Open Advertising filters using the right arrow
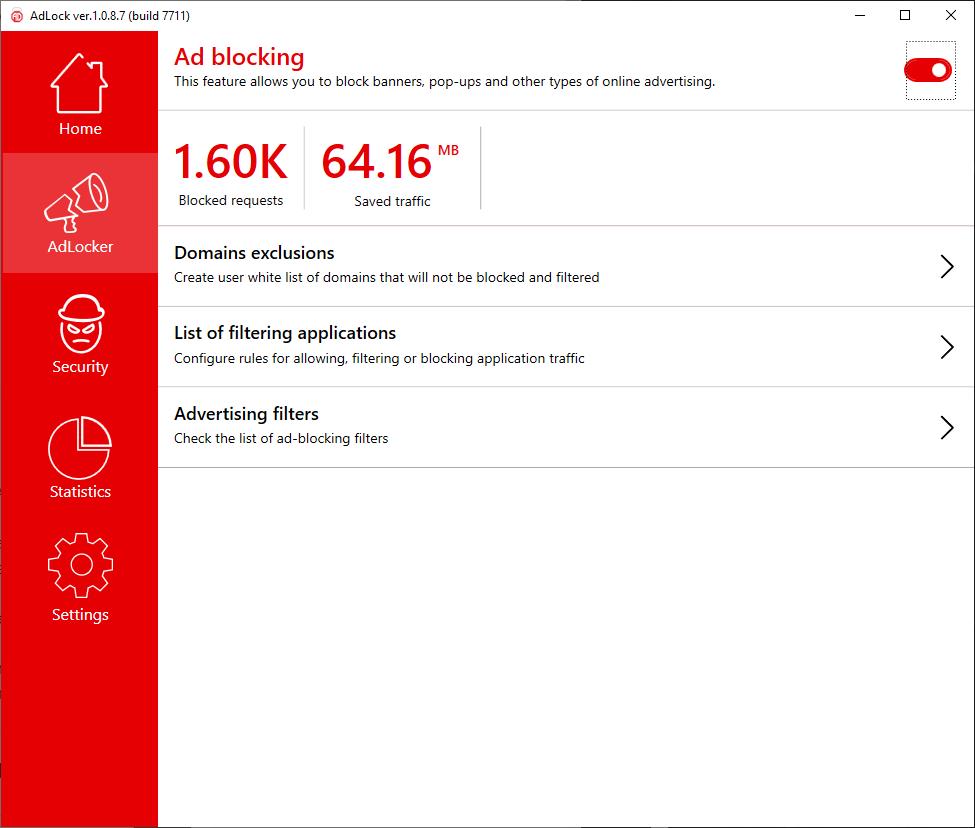The width and height of the screenshot is (975, 828). (946, 428)
